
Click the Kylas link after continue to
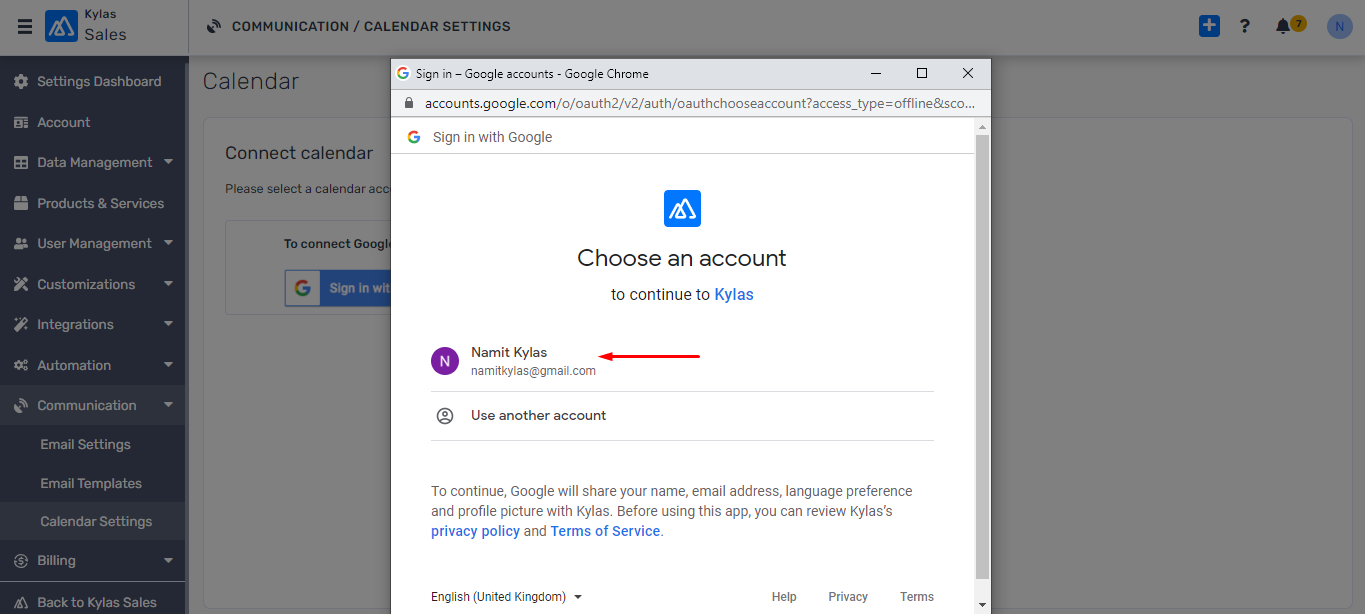(734, 294)
